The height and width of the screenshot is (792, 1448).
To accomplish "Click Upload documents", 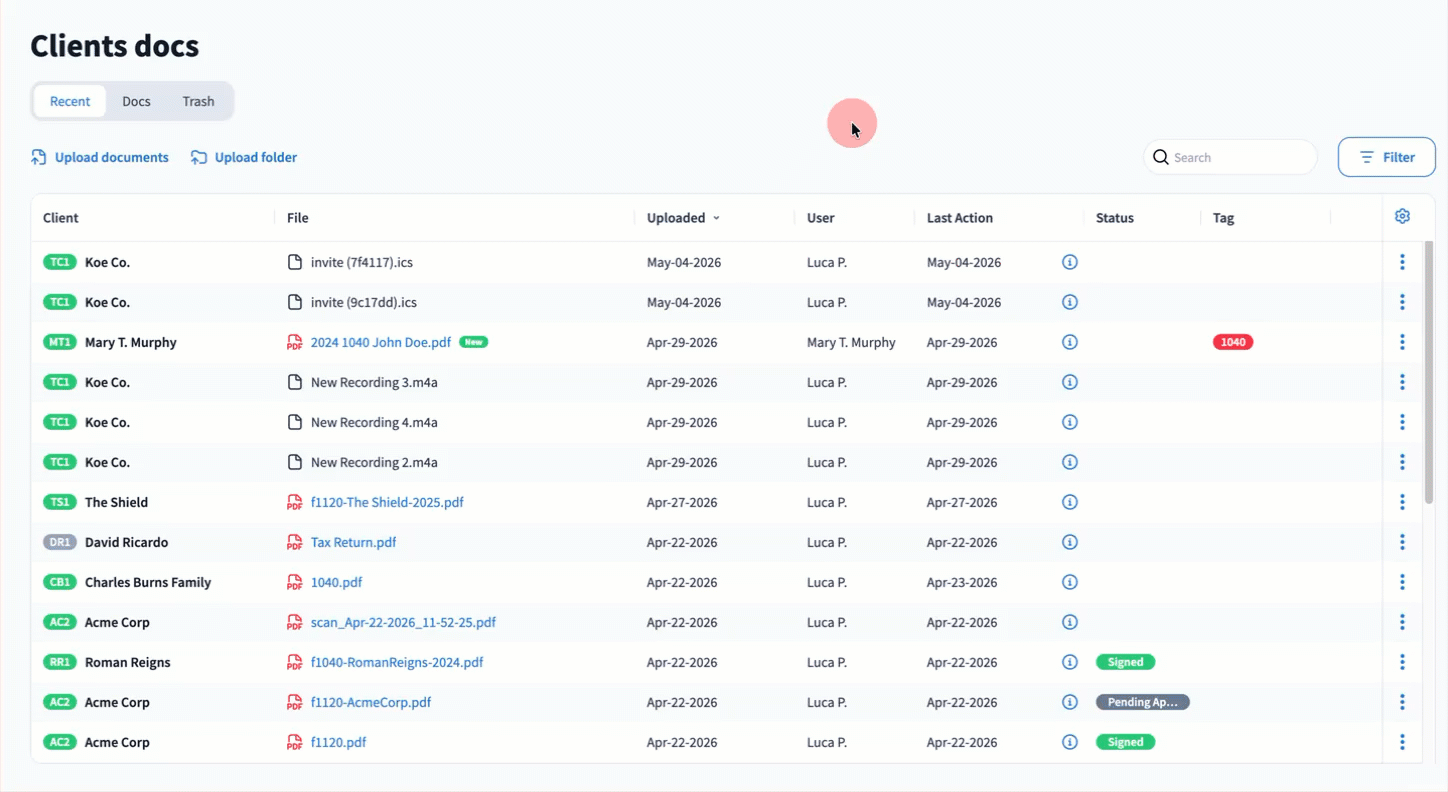I will click(x=100, y=157).
